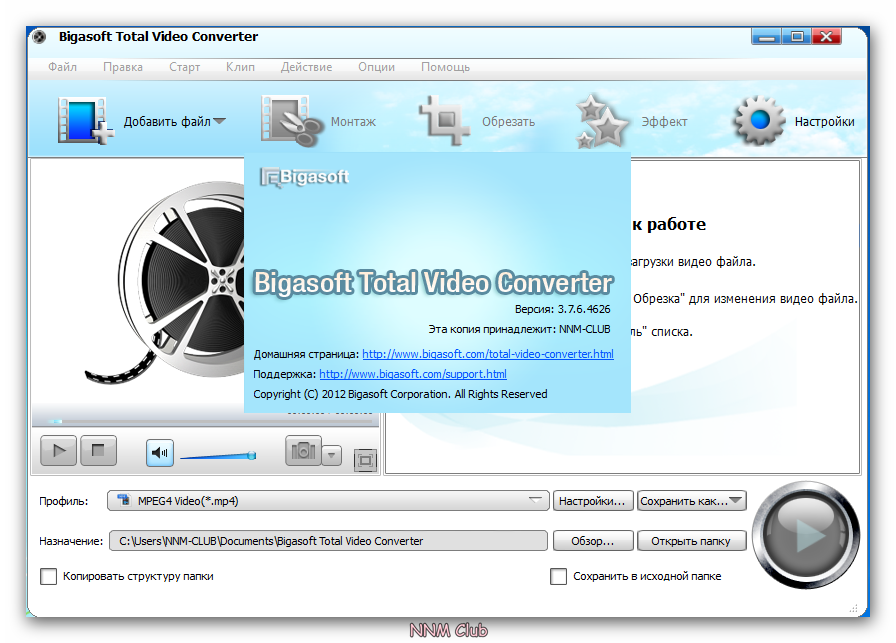
Task: Click the Эффект toolbar label
Action: (664, 122)
